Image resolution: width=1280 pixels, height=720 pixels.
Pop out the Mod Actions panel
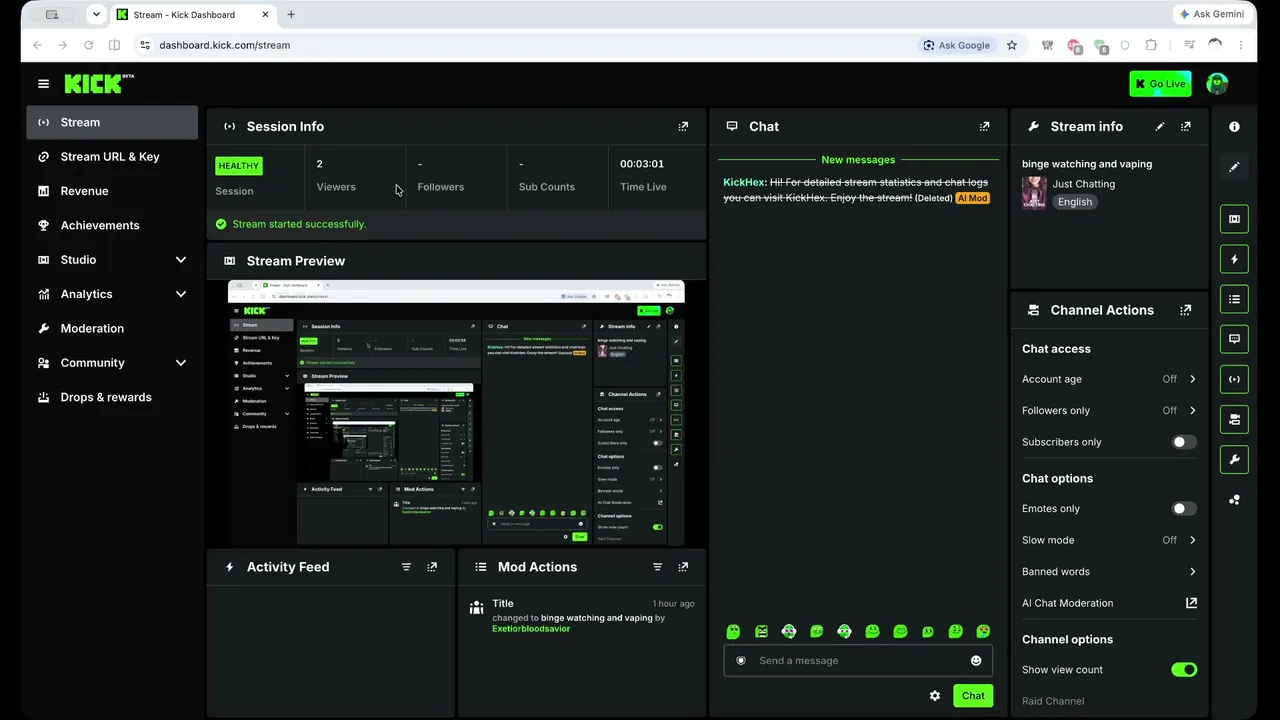pos(683,567)
